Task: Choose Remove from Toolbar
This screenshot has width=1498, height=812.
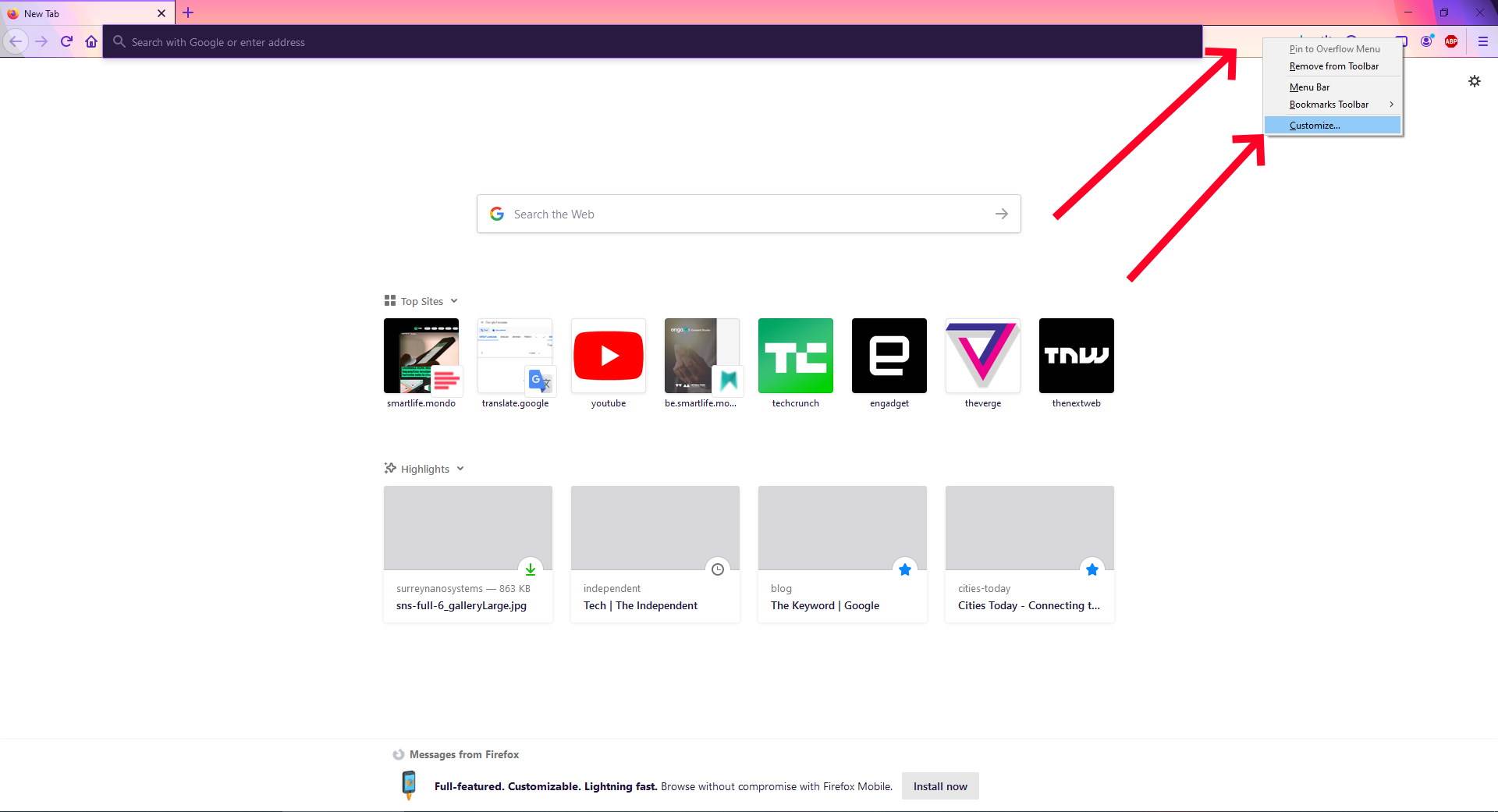Action: (1333, 66)
